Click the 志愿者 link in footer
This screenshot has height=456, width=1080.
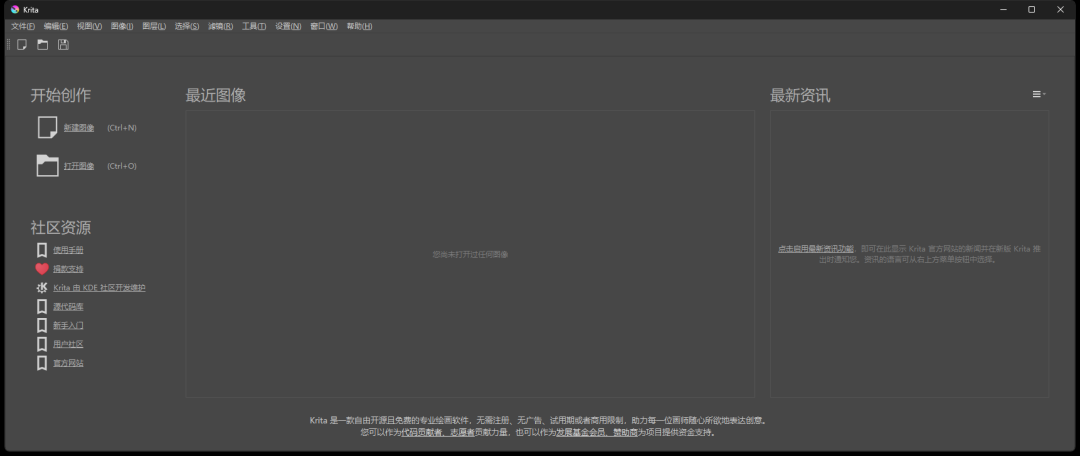coord(463,433)
